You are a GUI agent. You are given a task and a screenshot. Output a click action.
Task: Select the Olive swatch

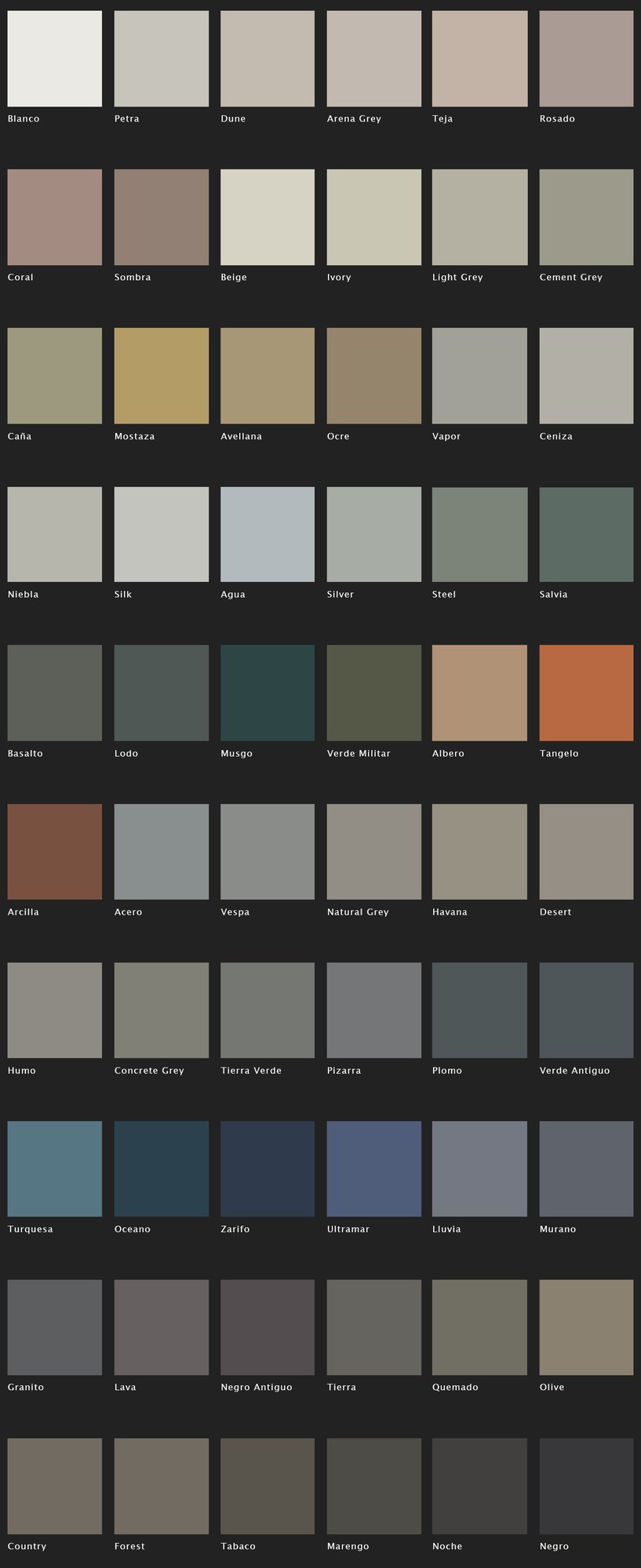tap(586, 1327)
